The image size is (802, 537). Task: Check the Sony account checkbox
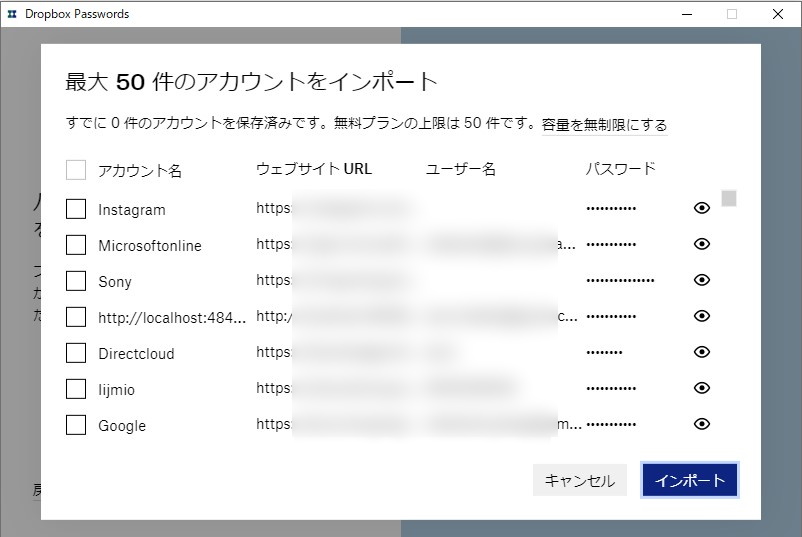pyautogui.click(x=76, y=281)
